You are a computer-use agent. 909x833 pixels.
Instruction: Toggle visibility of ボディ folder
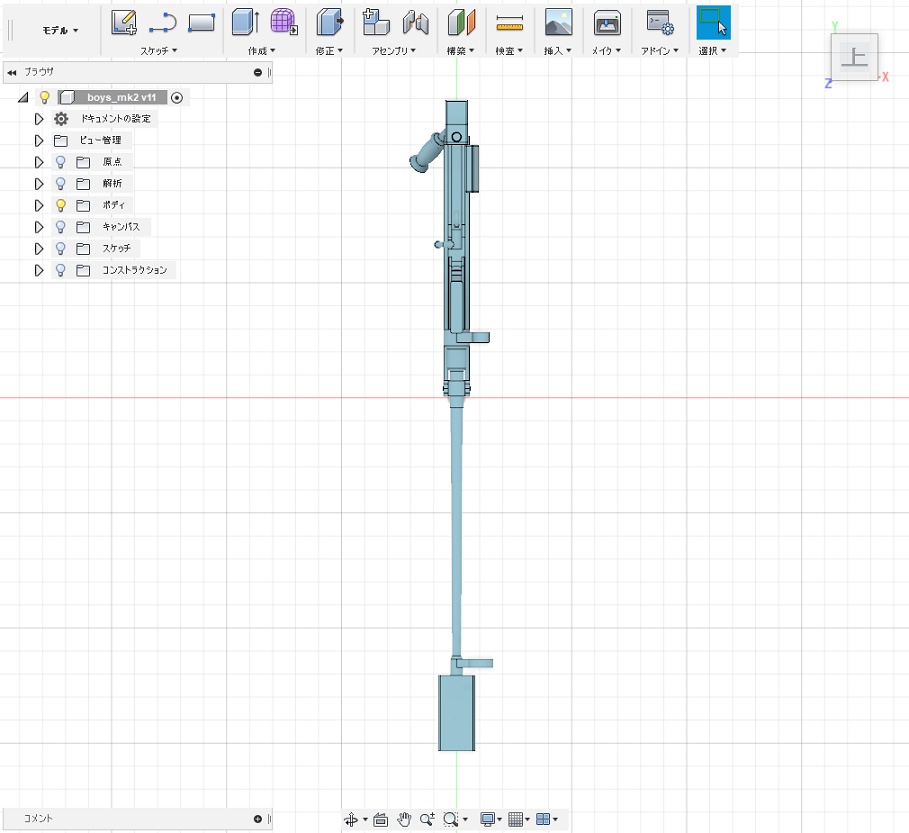click(x=60, y=205)
